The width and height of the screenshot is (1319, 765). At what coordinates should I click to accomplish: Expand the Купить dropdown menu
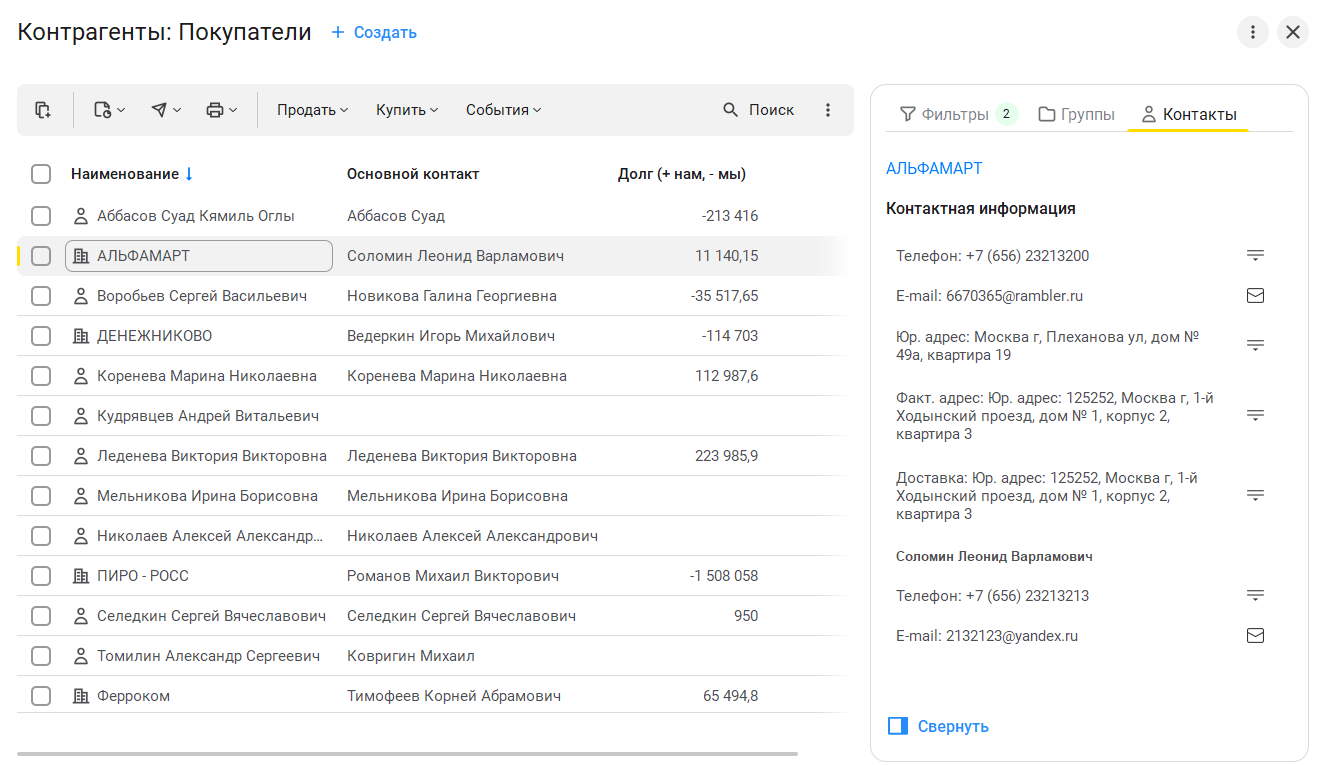click(407, 110)
